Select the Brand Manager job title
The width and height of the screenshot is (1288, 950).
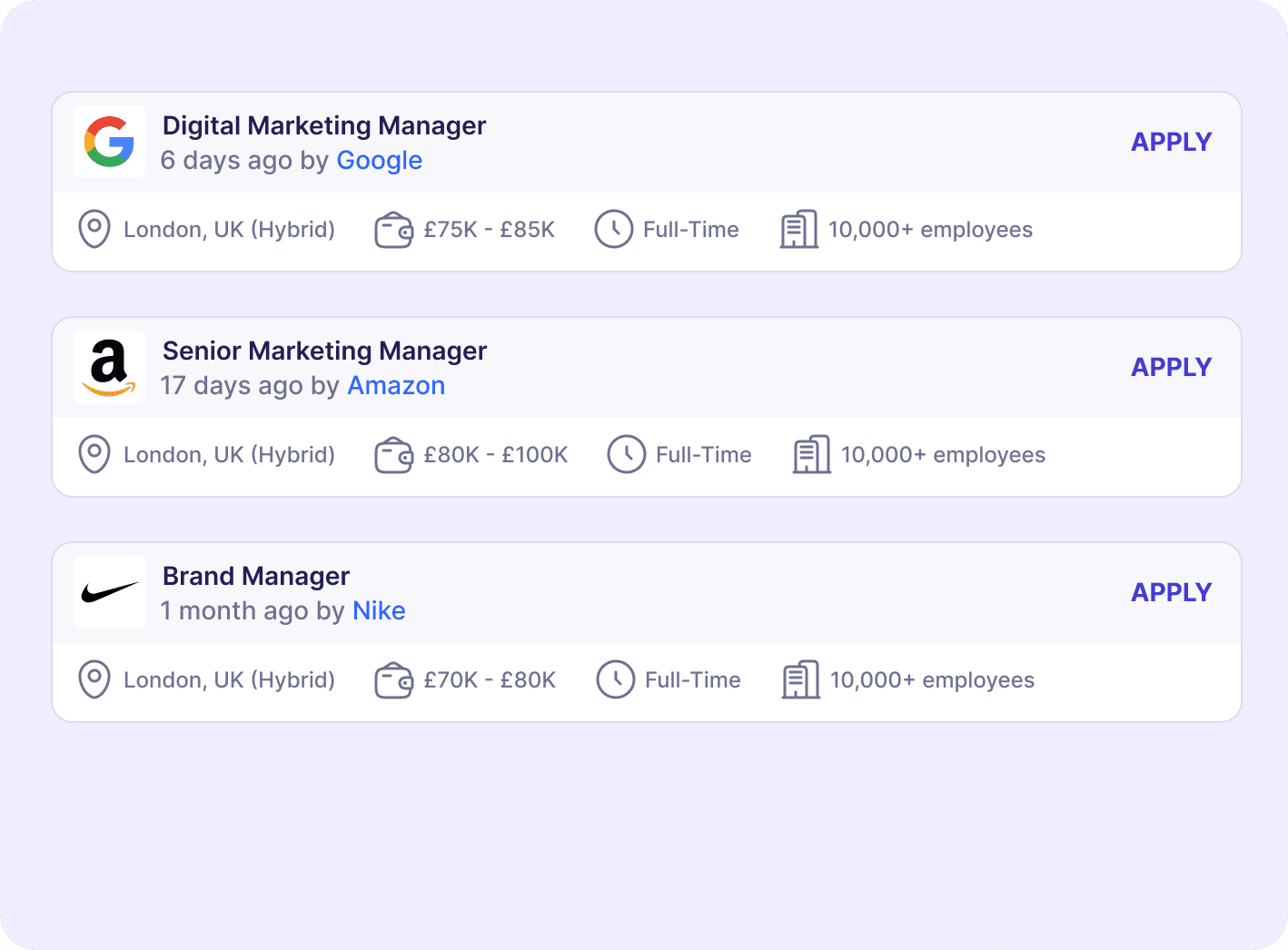coord(255,576)
